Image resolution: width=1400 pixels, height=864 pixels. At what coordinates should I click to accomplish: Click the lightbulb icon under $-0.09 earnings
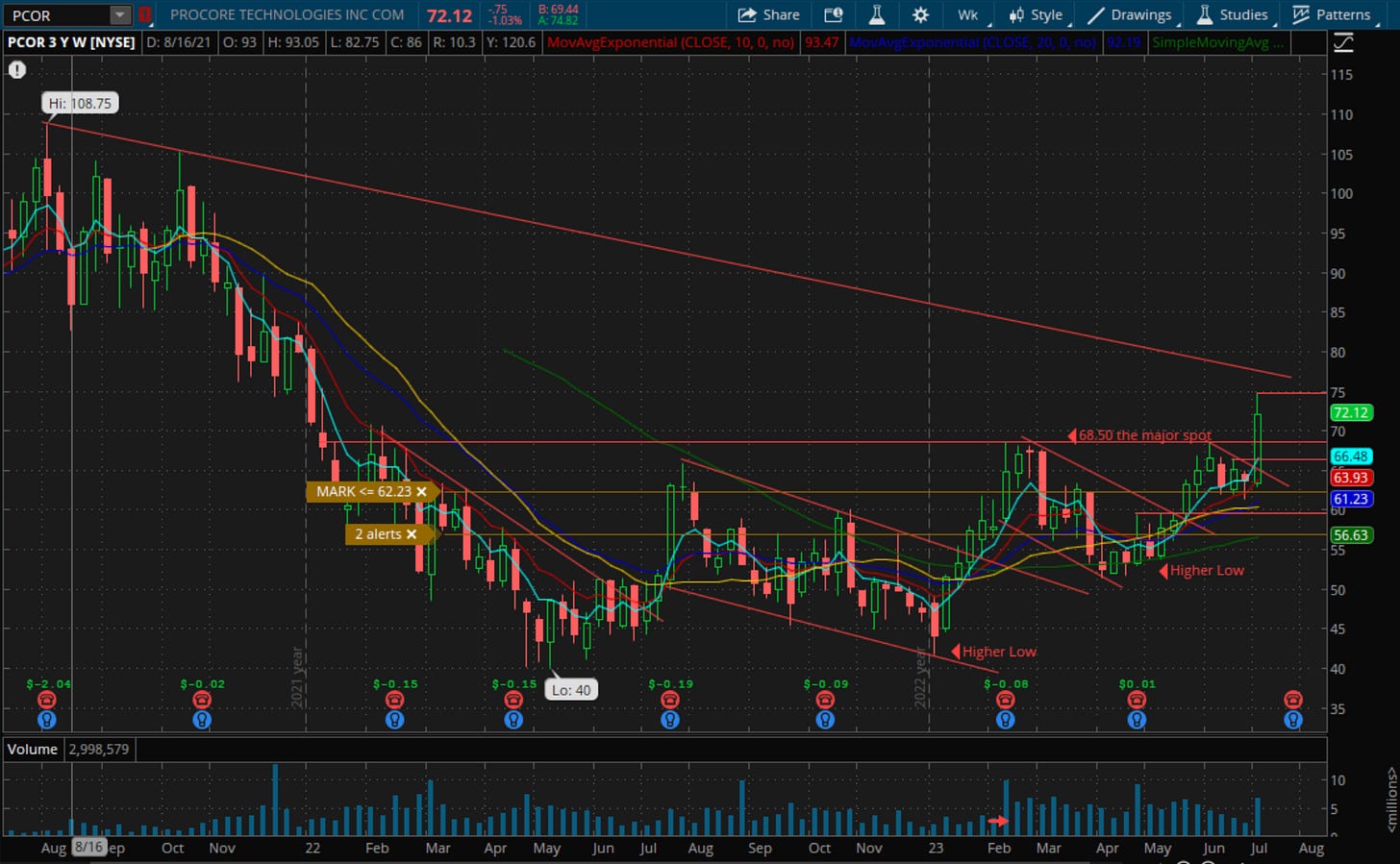pos(825,720)
